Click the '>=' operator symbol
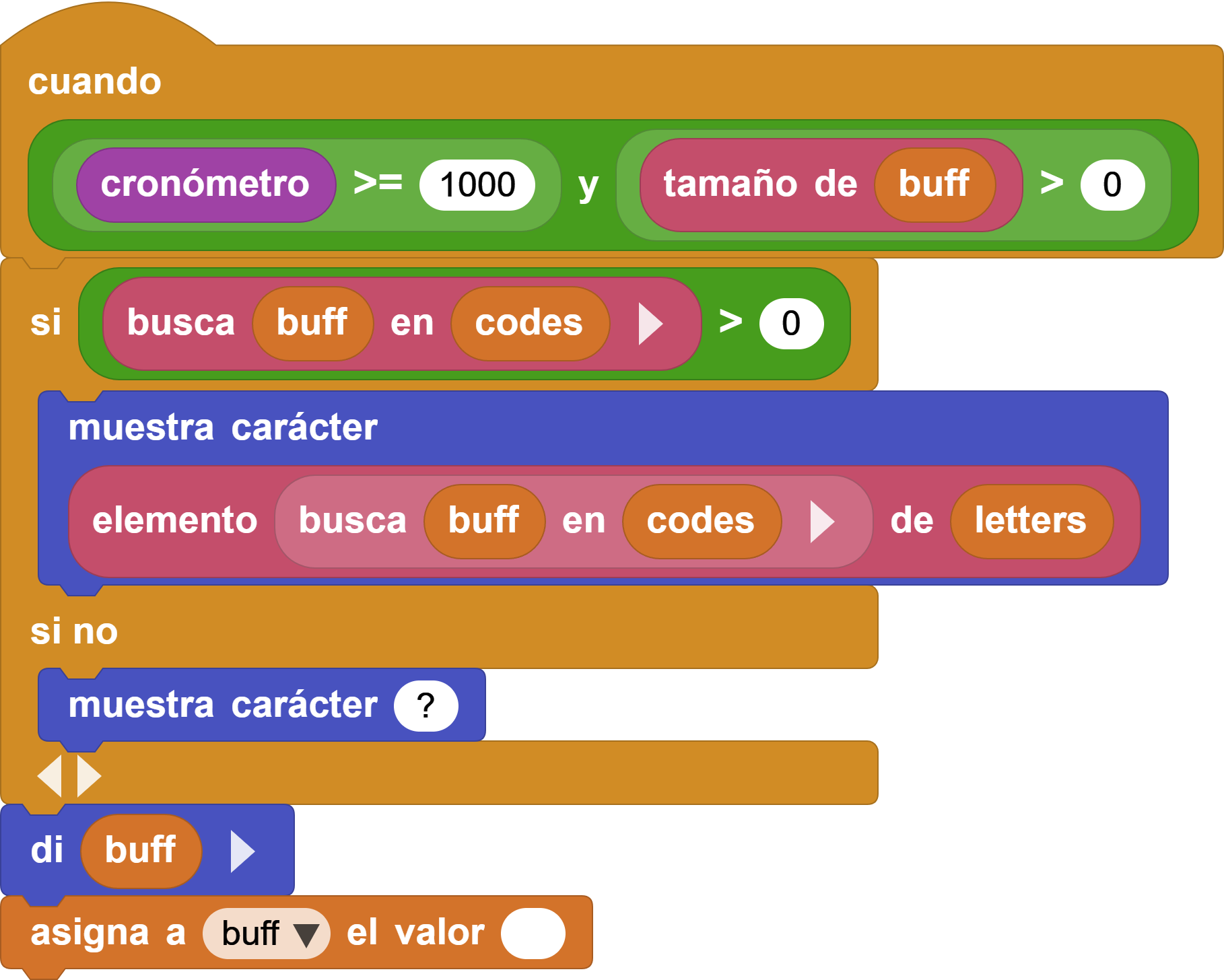The image size is (1224, 980). 378,182
